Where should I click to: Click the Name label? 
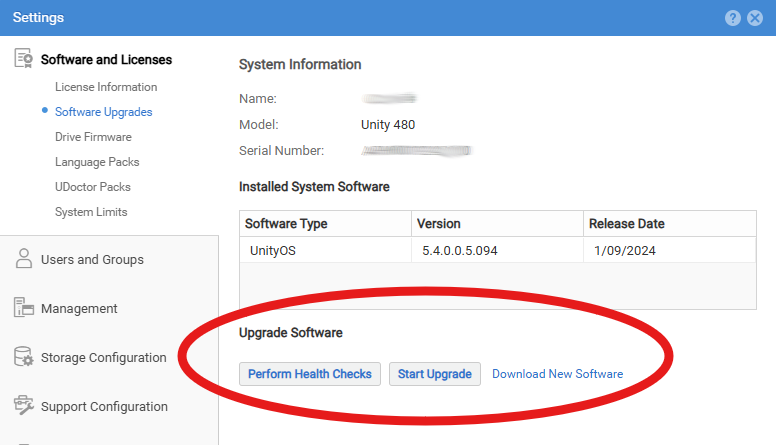click(258, 99)
